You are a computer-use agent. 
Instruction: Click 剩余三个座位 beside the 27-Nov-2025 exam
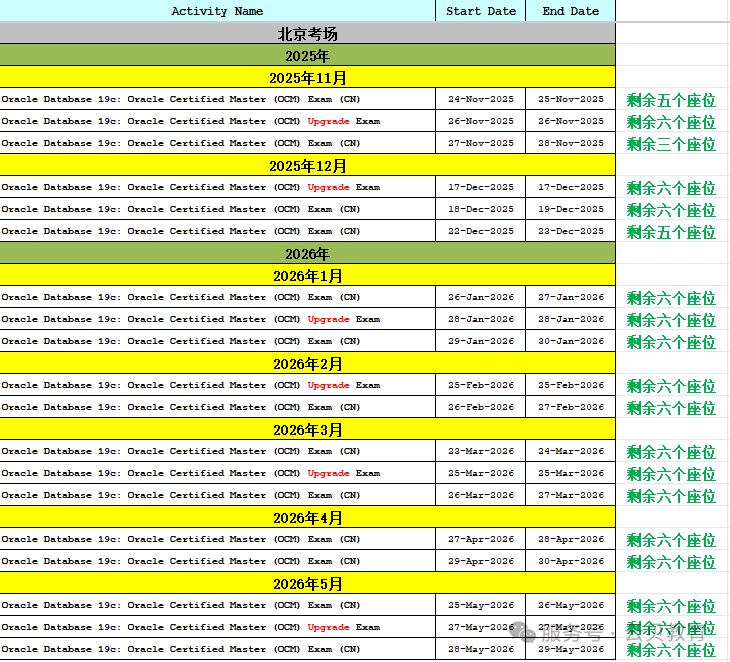[x=671, y=144]
